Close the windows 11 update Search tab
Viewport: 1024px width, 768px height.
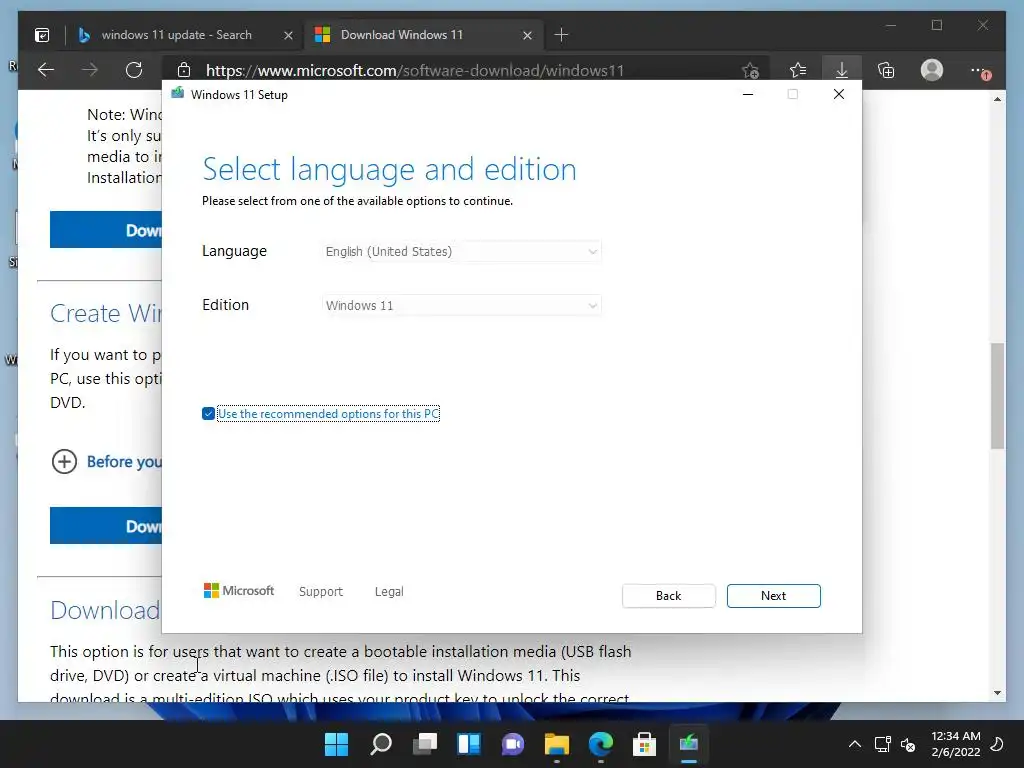coord(288,35)
